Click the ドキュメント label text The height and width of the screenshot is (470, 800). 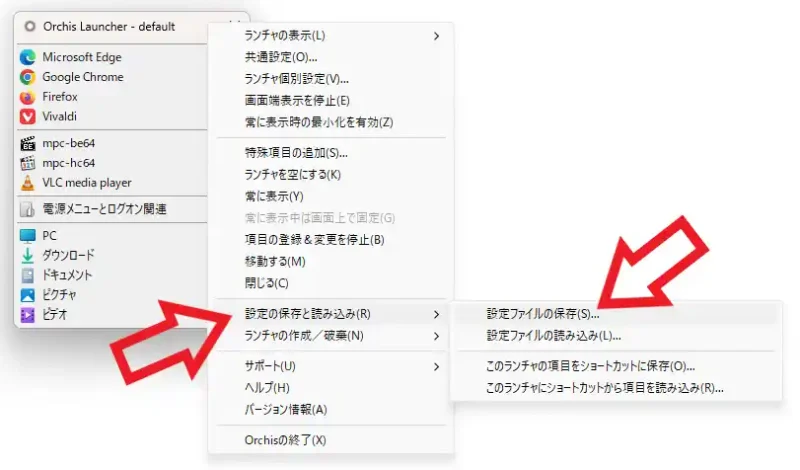tap(67, 275)
